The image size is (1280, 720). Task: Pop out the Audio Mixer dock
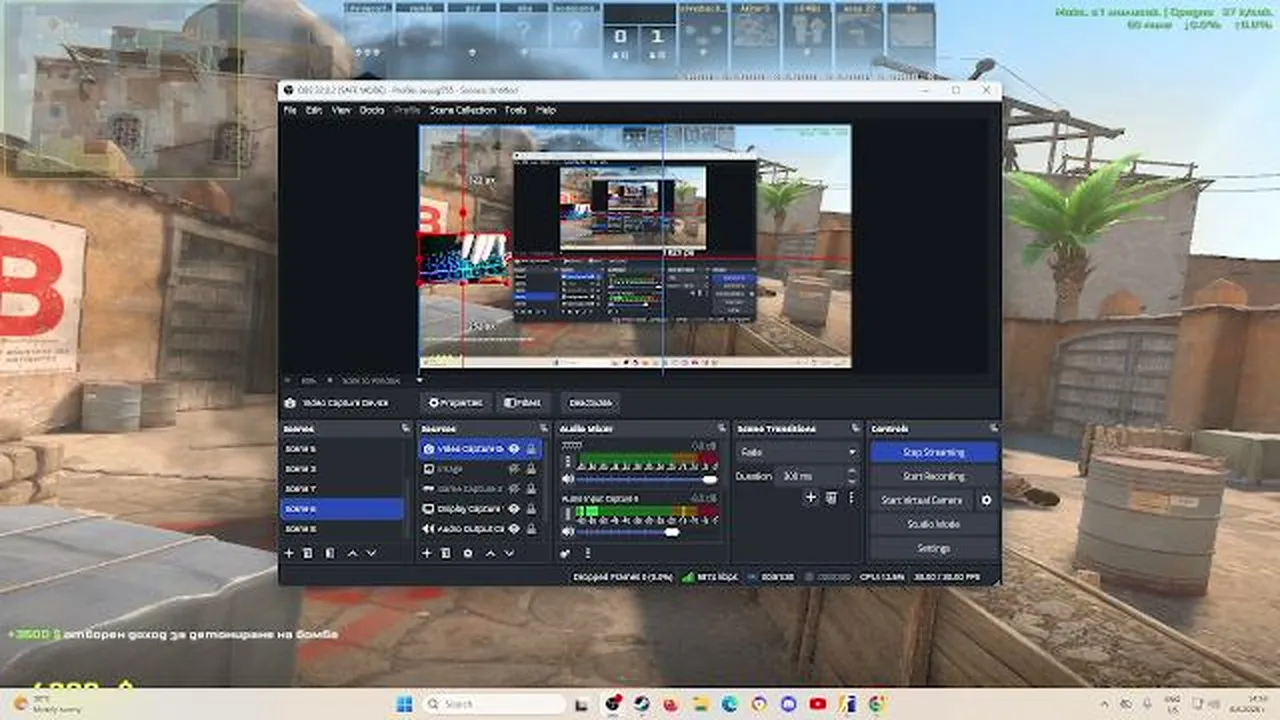pos(722,428)
